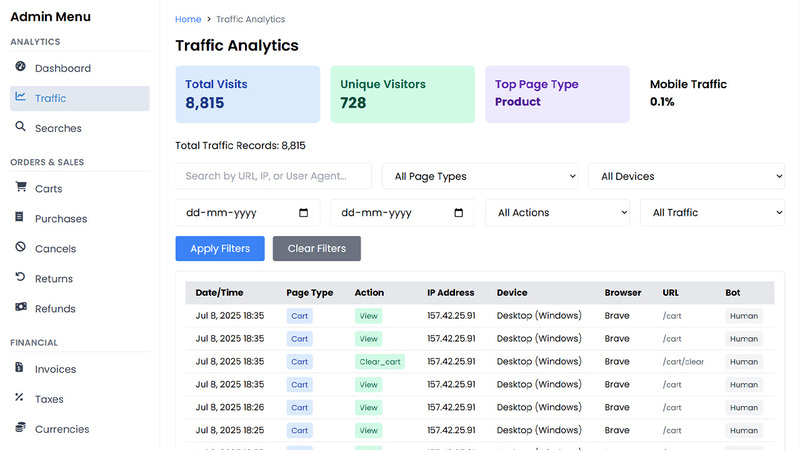Click the Jul 8, 2025 18:25 timestamp
This screenshot has height=450, width=800.
pyautogui.click(x=230, y=431)
